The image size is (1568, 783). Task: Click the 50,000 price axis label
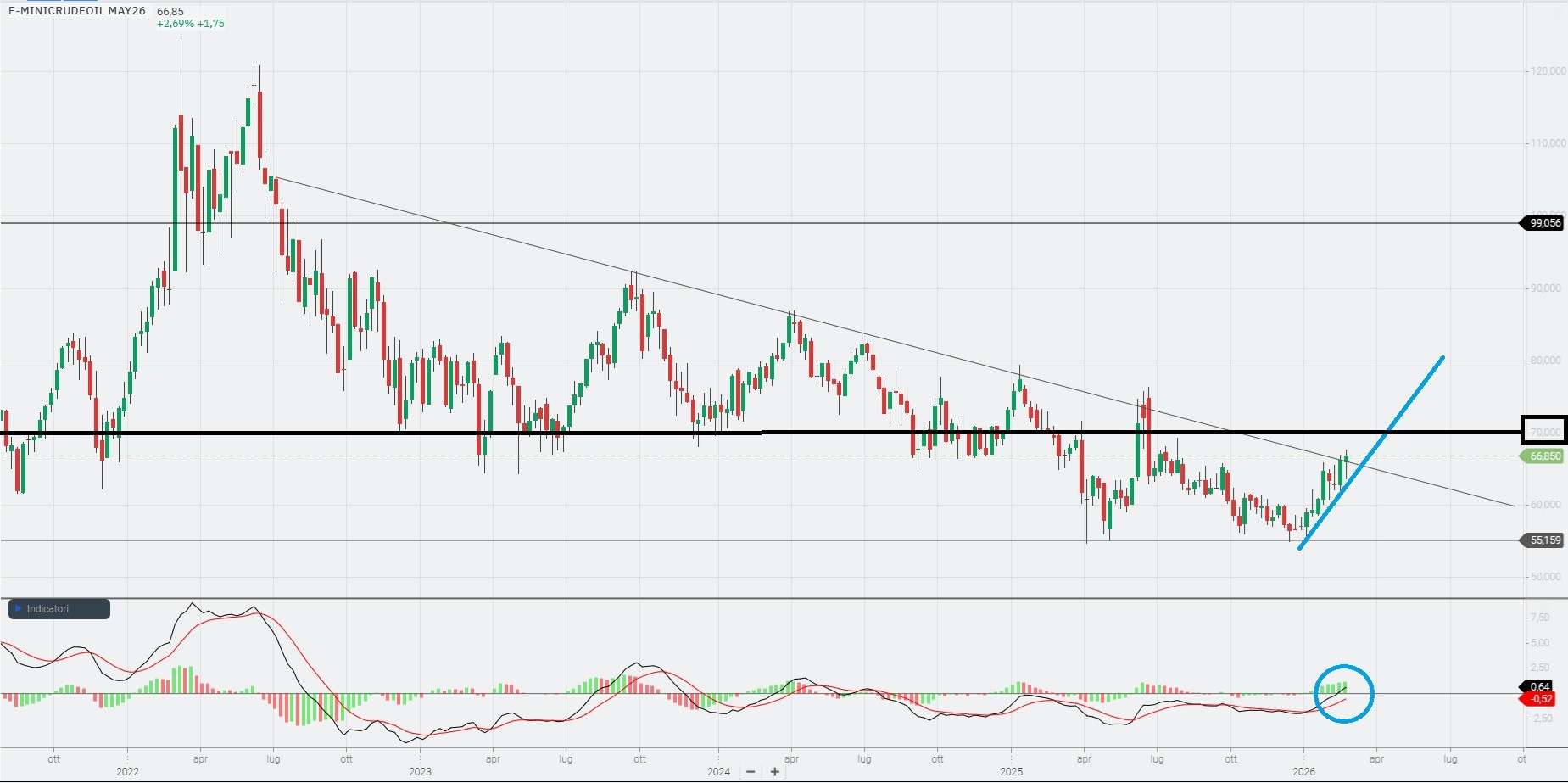pos(1546,577)
